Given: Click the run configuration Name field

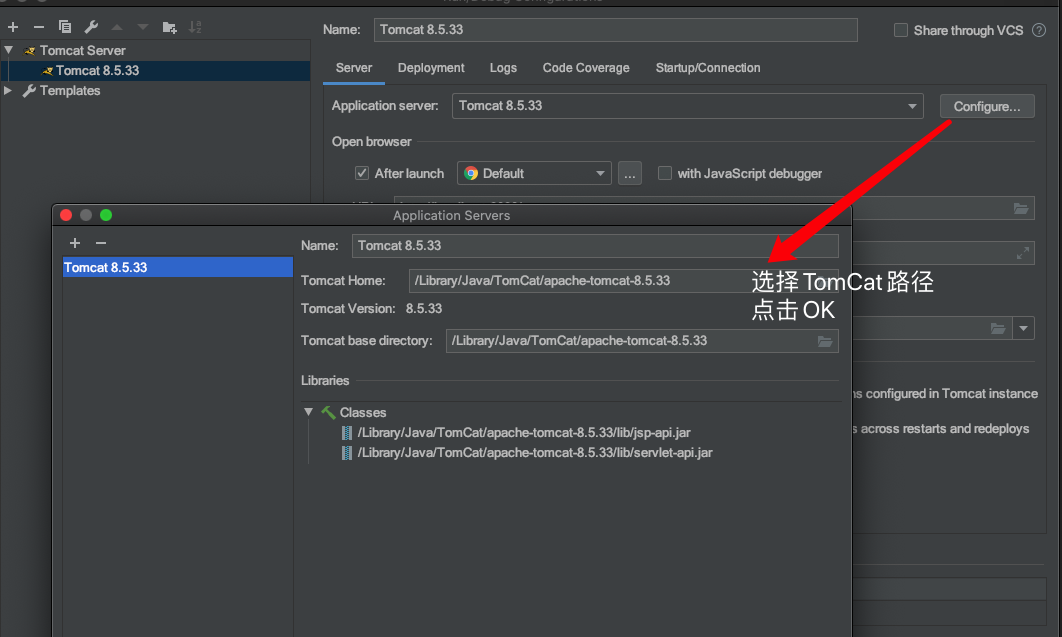Looking at the screenshot, I should pos(616,30).
